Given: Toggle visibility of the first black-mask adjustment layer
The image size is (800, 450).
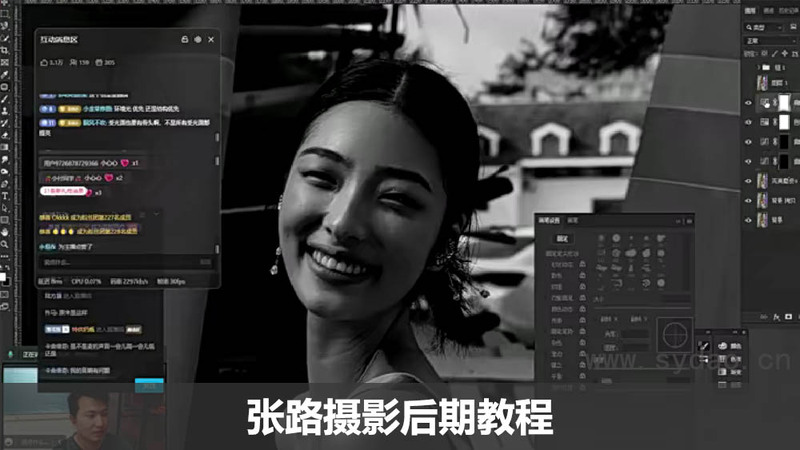Looking at the screenshot, I should click(748, 142).
